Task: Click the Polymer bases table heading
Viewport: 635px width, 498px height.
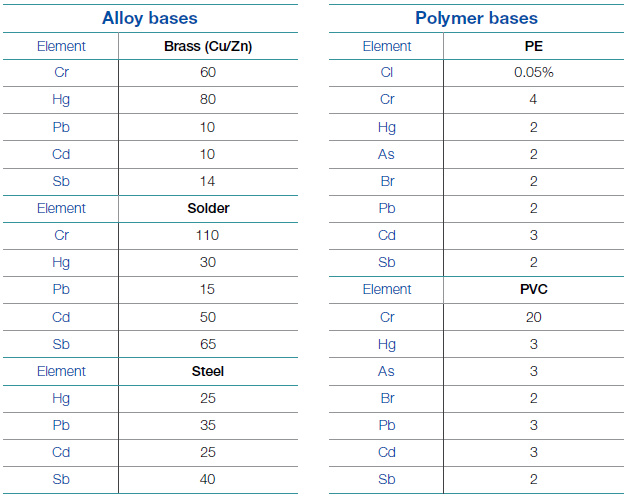Action: coord(476,18)
